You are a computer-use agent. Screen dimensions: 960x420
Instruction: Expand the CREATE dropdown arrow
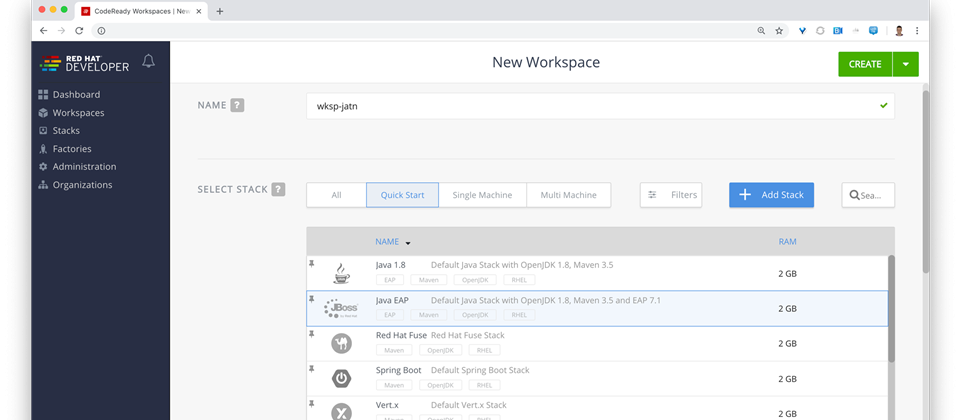906,64
